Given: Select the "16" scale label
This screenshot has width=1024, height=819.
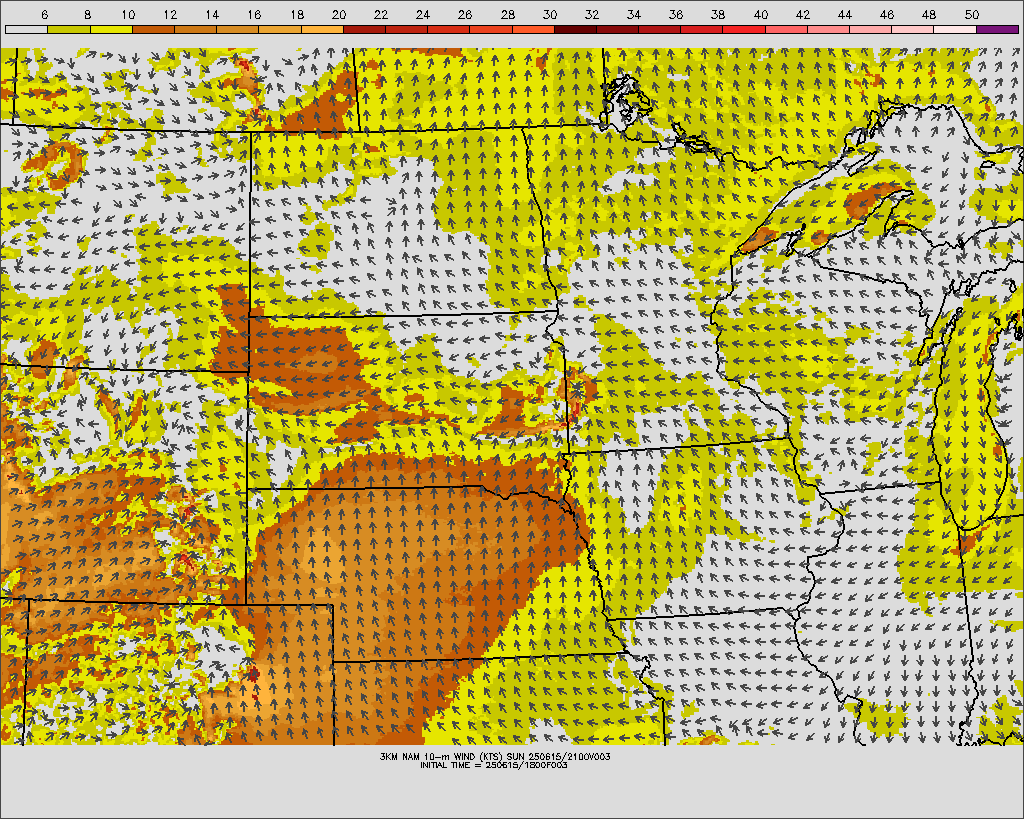Looking at the screenshot, I should pos(255,14).
